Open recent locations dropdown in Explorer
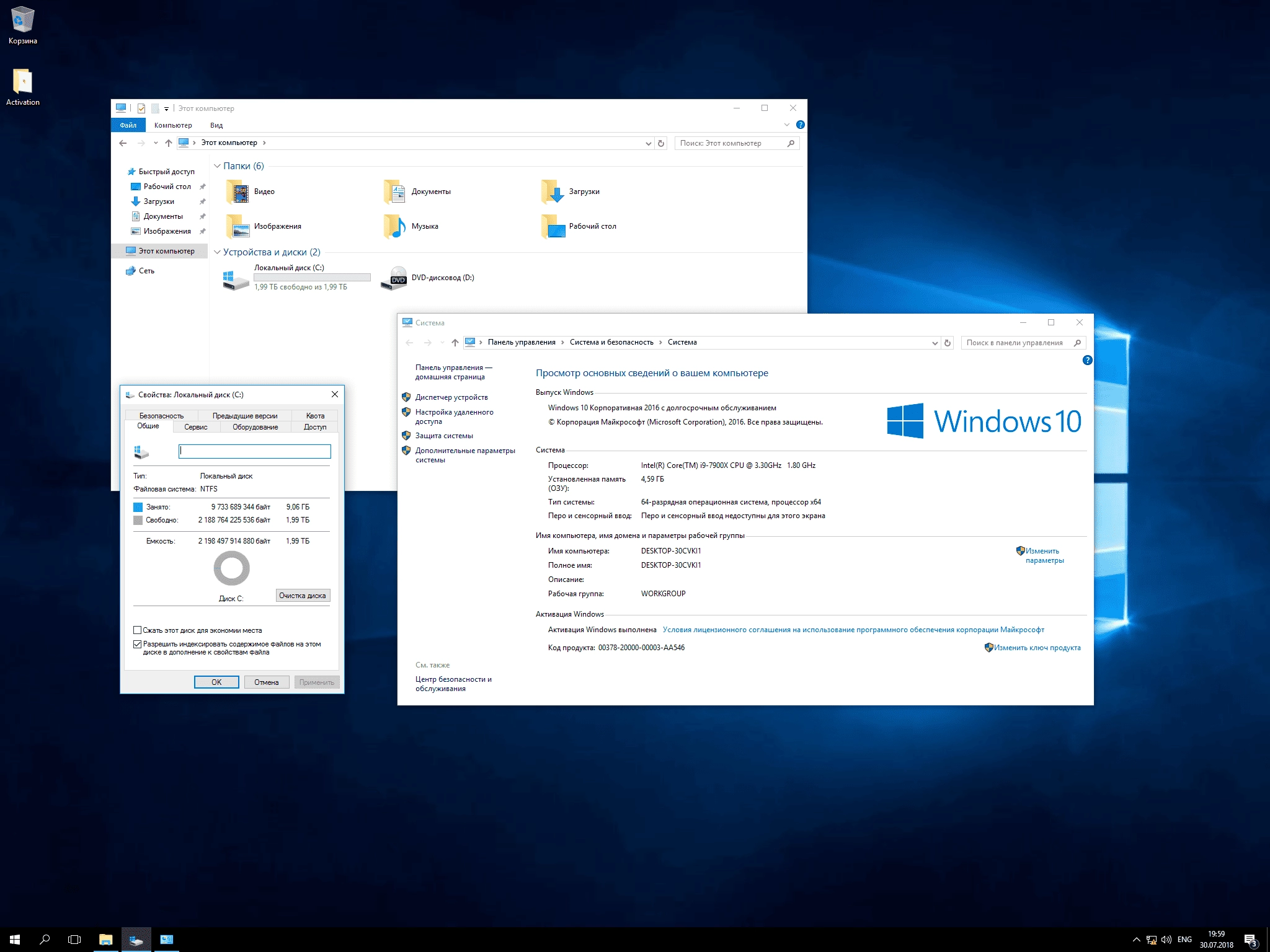Viewport: 1270px width, 952px height. coord(155,143)
